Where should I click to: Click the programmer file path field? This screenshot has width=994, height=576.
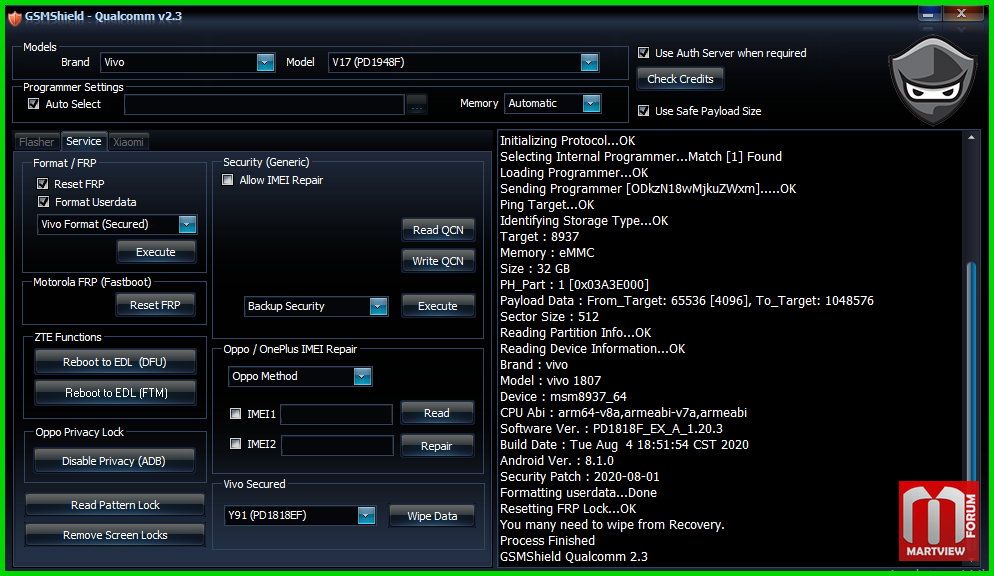[x=264, y=105]
